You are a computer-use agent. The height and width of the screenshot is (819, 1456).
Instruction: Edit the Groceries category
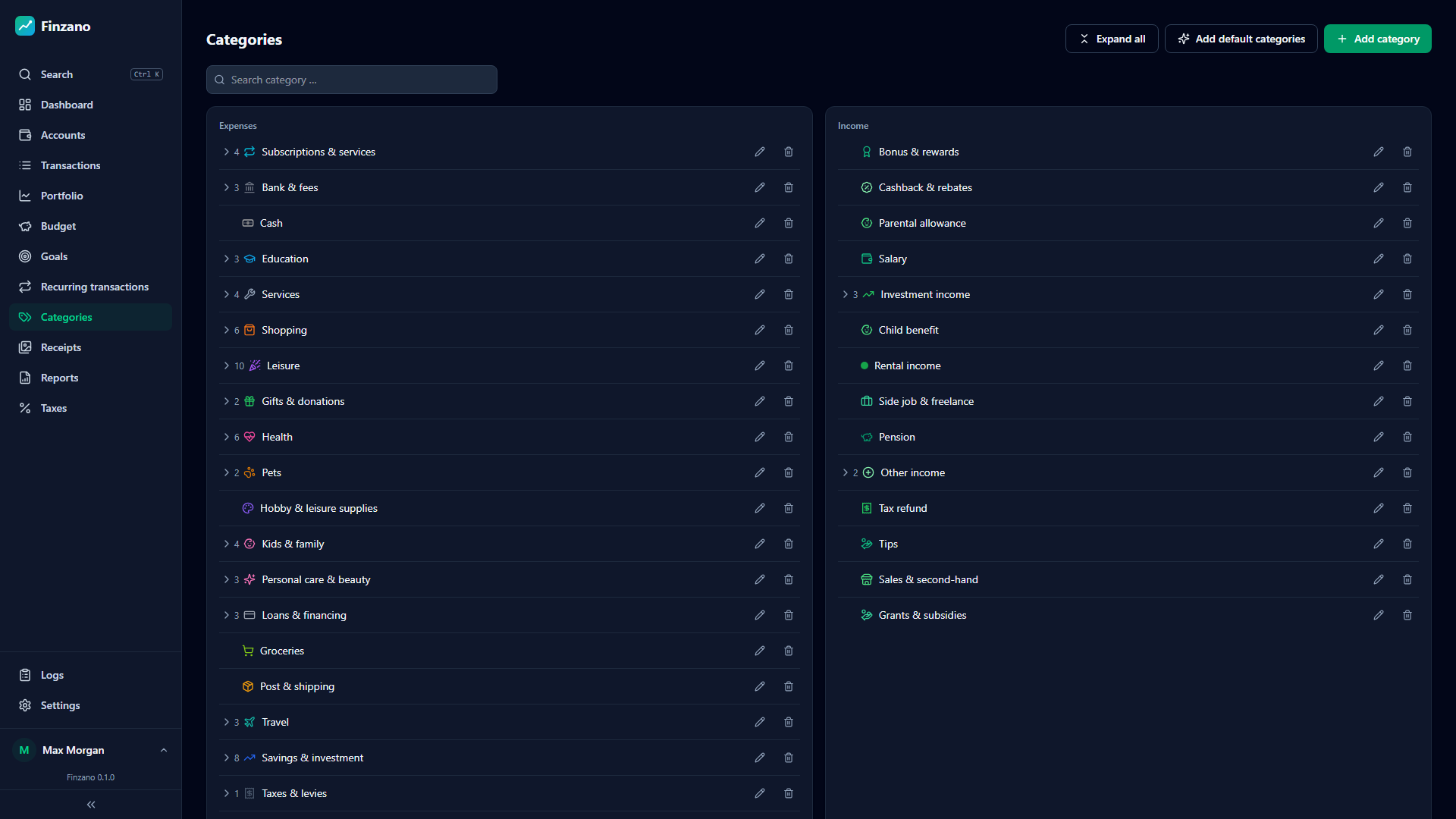coord(759,651)
